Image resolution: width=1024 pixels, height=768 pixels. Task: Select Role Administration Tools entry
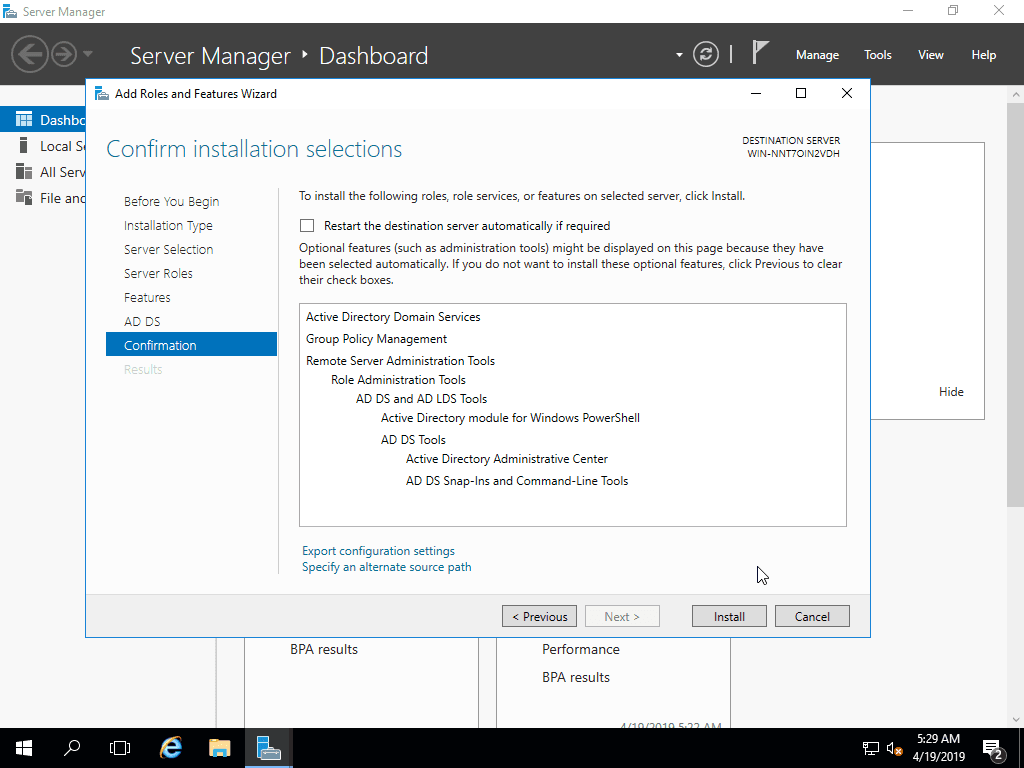coord(398,380)
